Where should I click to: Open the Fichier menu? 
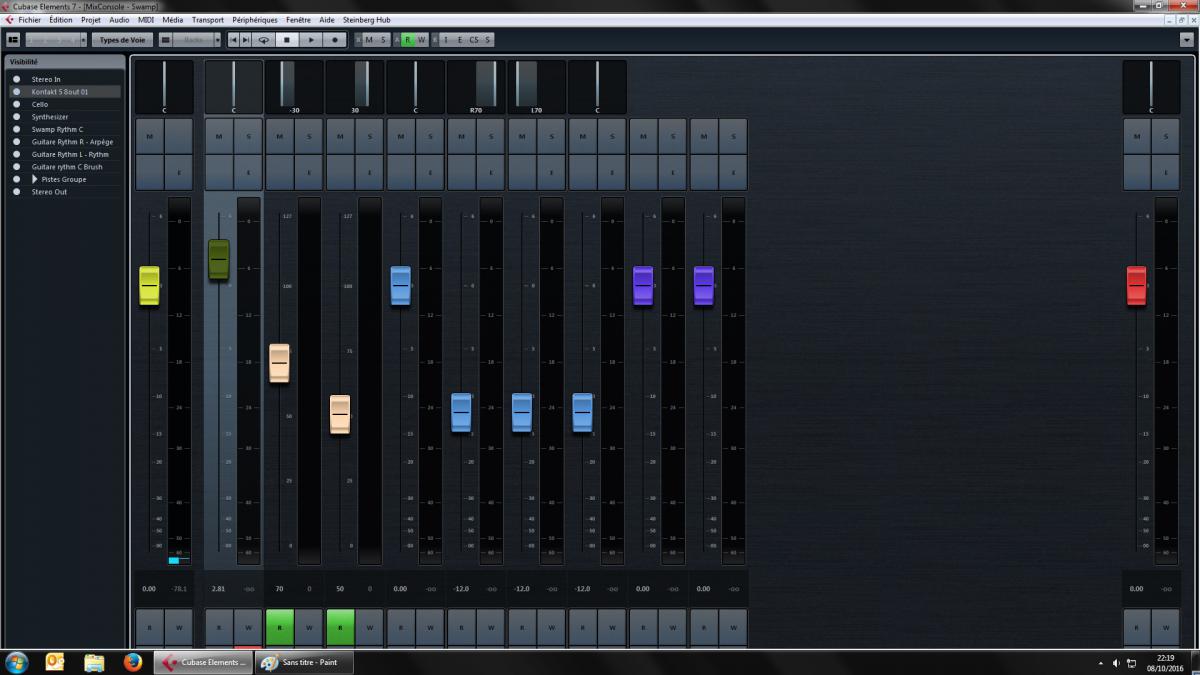coord(29,20)
